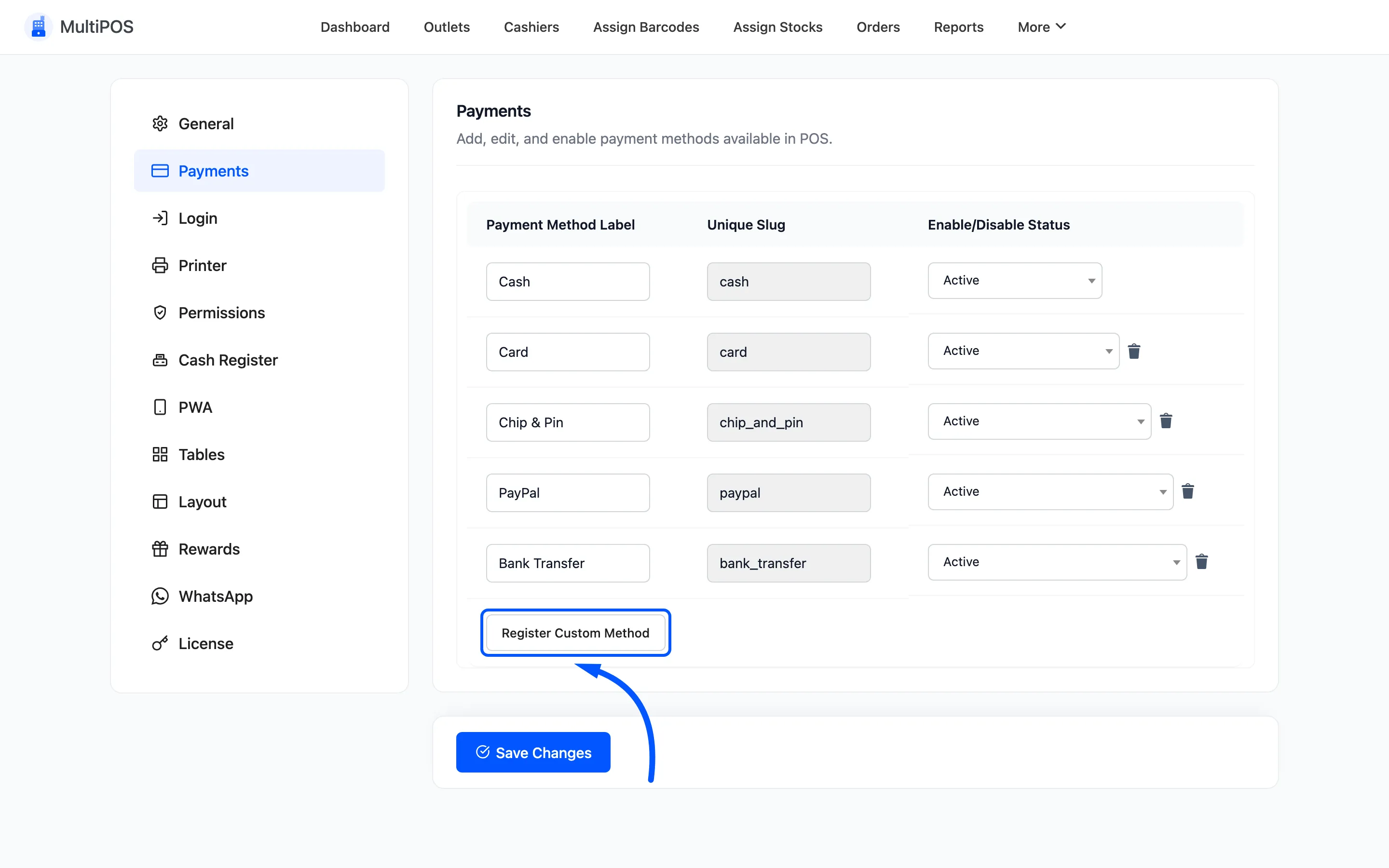1389x868 pixels.
Task: Click the Tables grid icon
Action: (160, 455)
